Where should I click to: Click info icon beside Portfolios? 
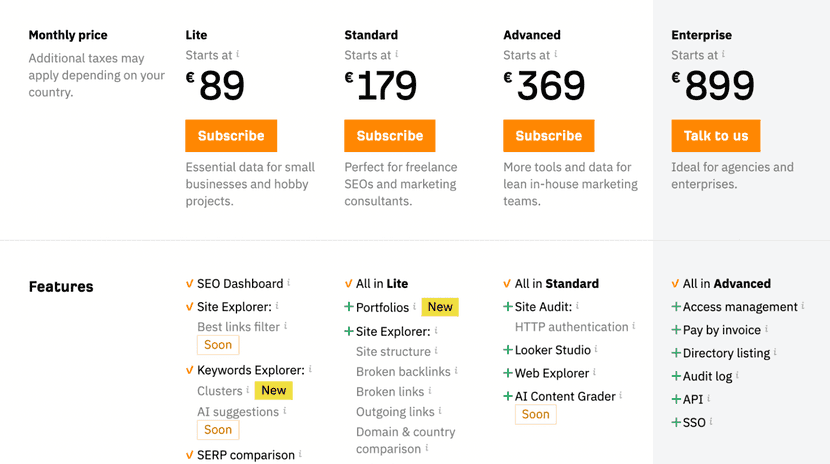point(415,306)
